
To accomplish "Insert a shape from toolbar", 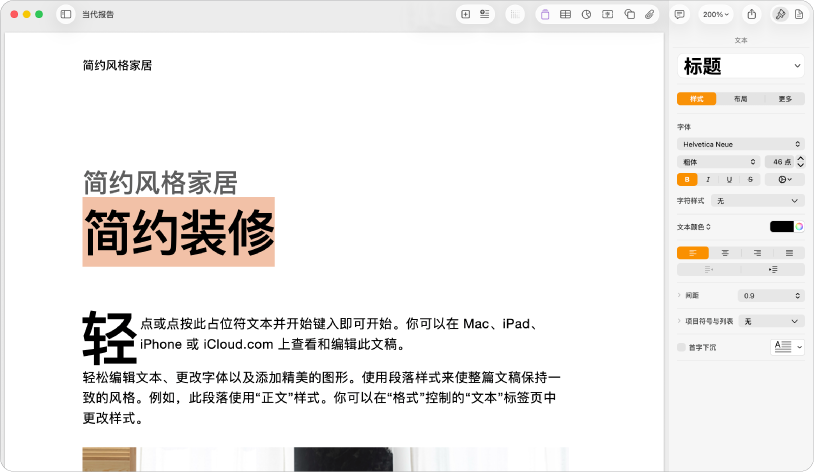I will (629, 15).
